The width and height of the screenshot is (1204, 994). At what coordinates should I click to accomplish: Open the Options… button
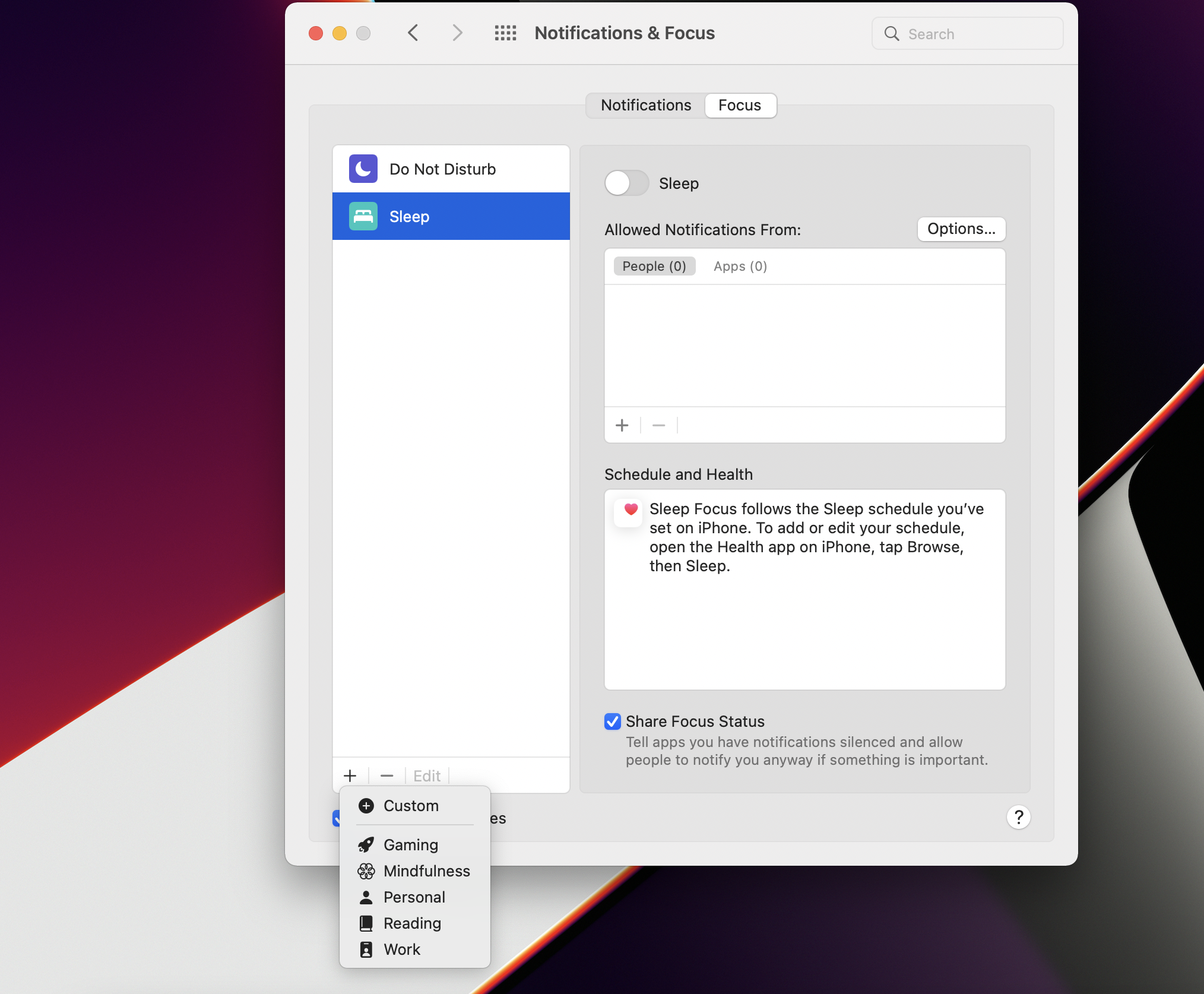pyautogui.click(x=961, y=229)
